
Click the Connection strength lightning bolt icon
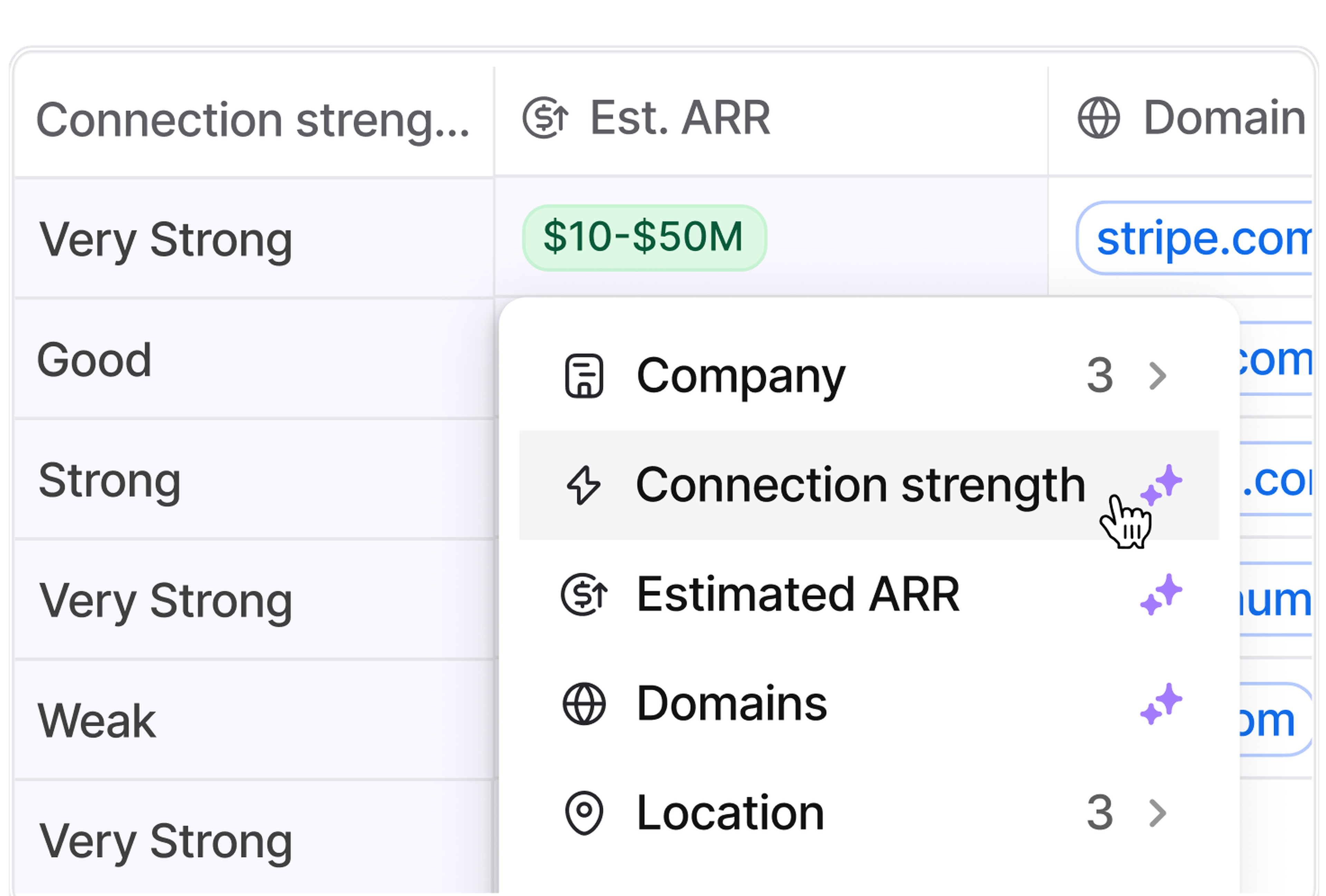pos(583,485)
